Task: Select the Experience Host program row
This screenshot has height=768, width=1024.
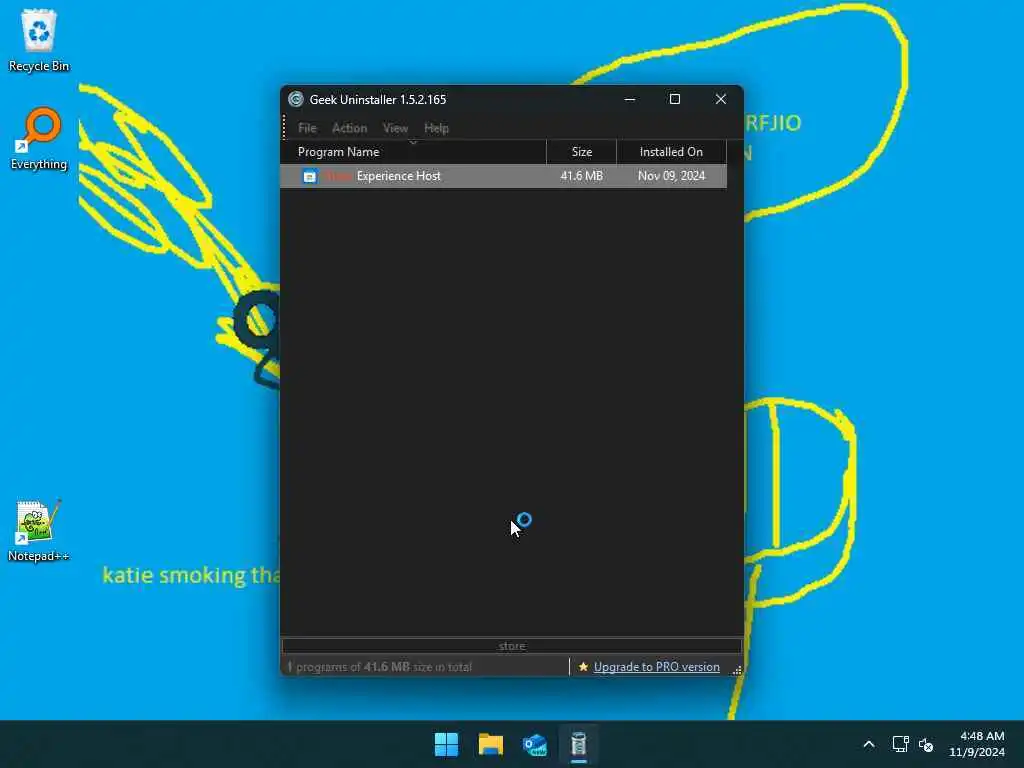Action: [504, 176]
